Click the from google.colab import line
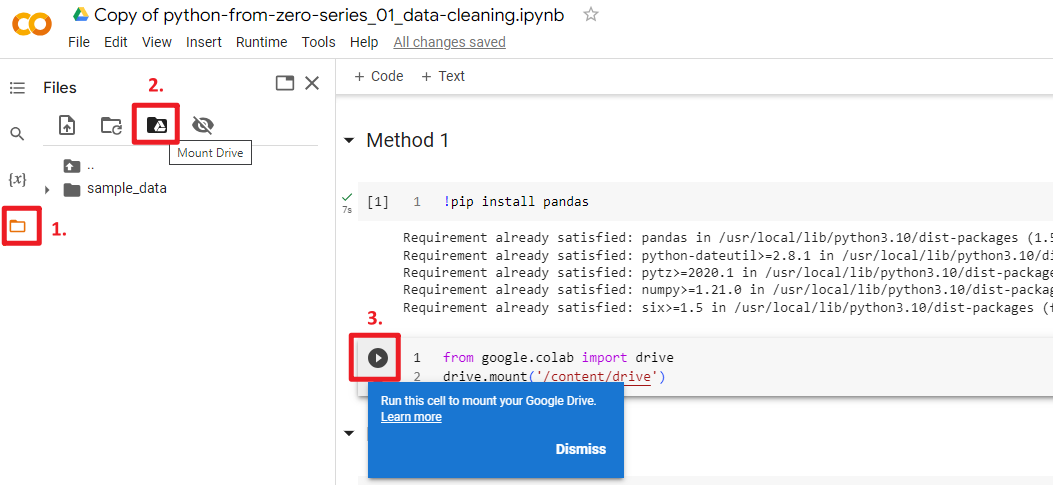 558,357
